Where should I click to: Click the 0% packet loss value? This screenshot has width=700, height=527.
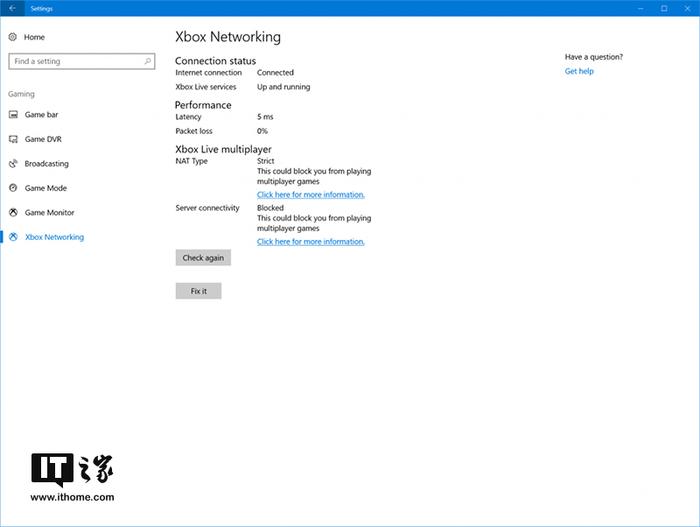click(x=262, y=131)
